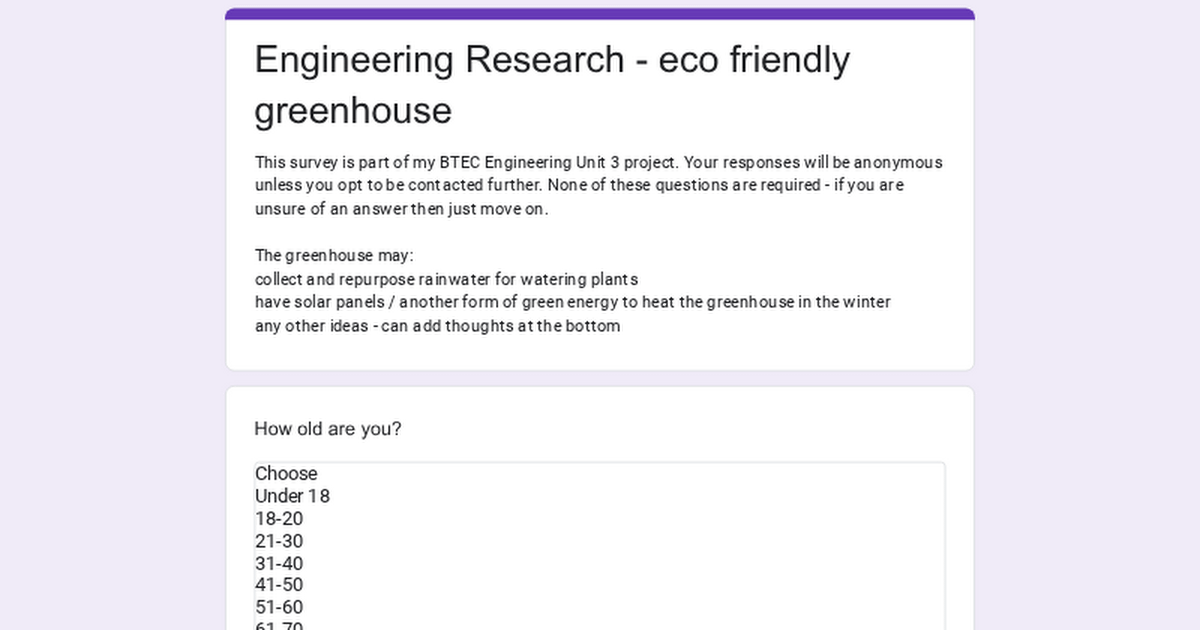
Task: Pick the "Under 18" age option
Action: coord(292,496)
